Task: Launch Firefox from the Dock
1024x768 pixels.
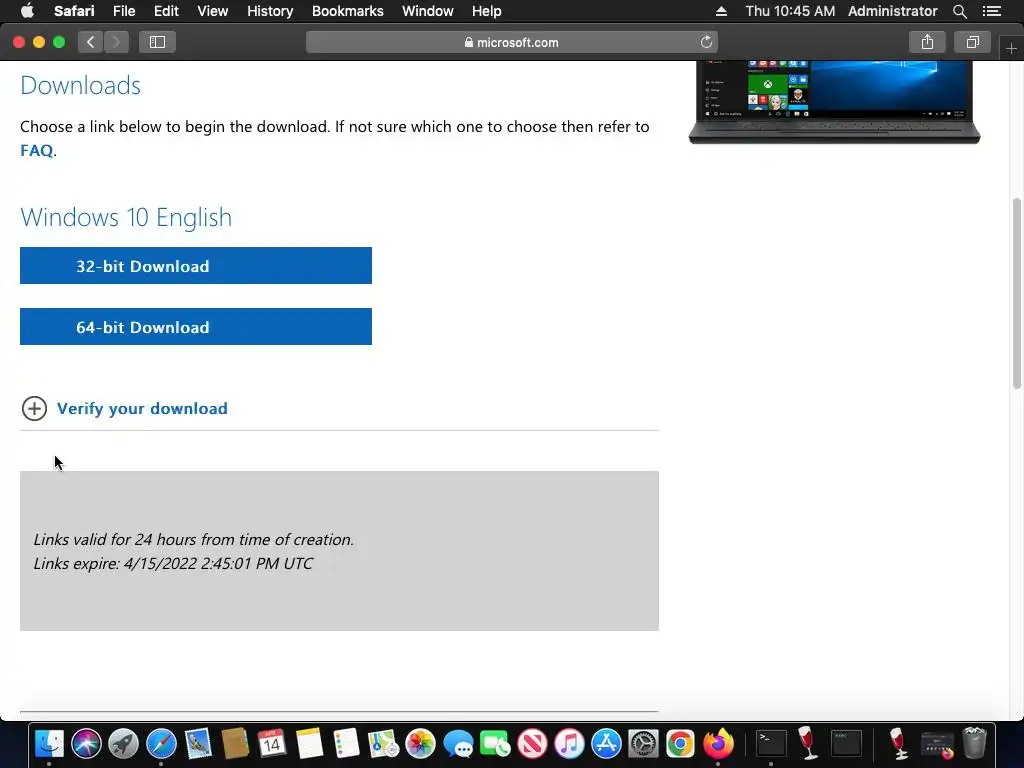Action: click(718, 743)
